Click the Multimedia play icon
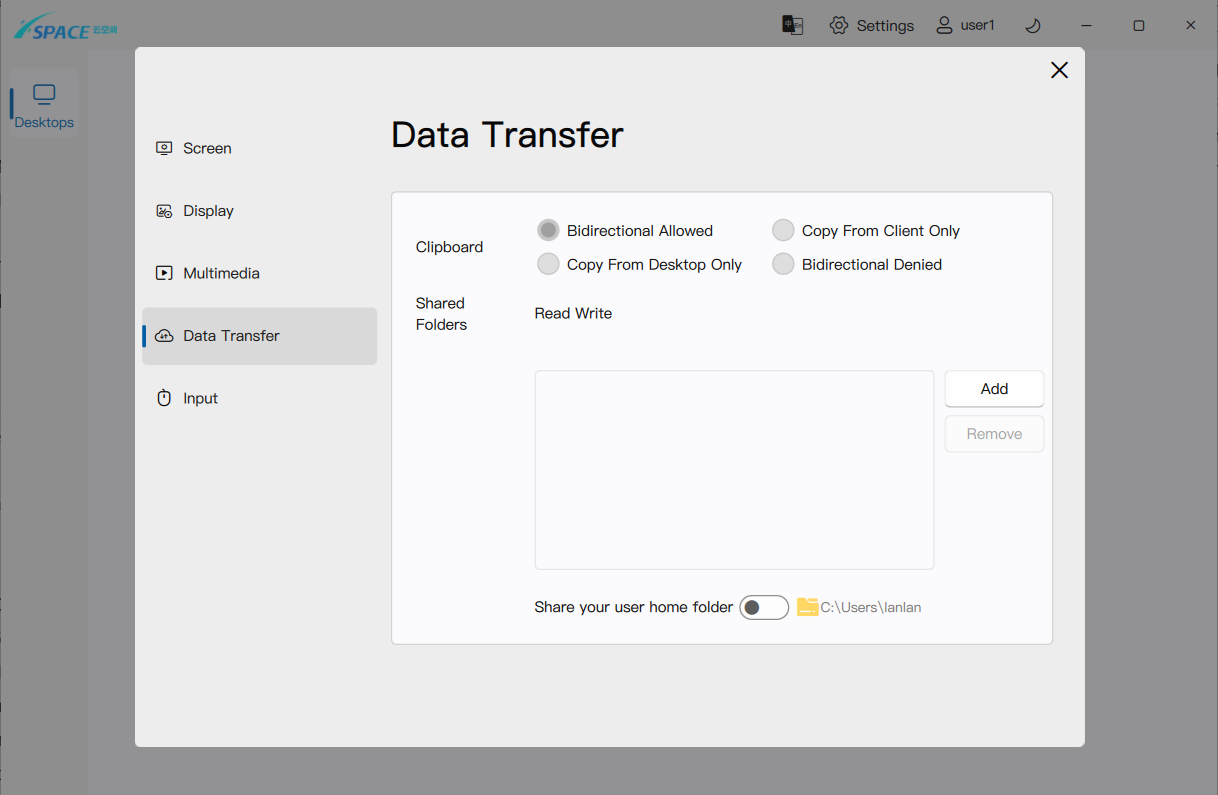Viewport: 1218px width, 795px height. [164, 273]
